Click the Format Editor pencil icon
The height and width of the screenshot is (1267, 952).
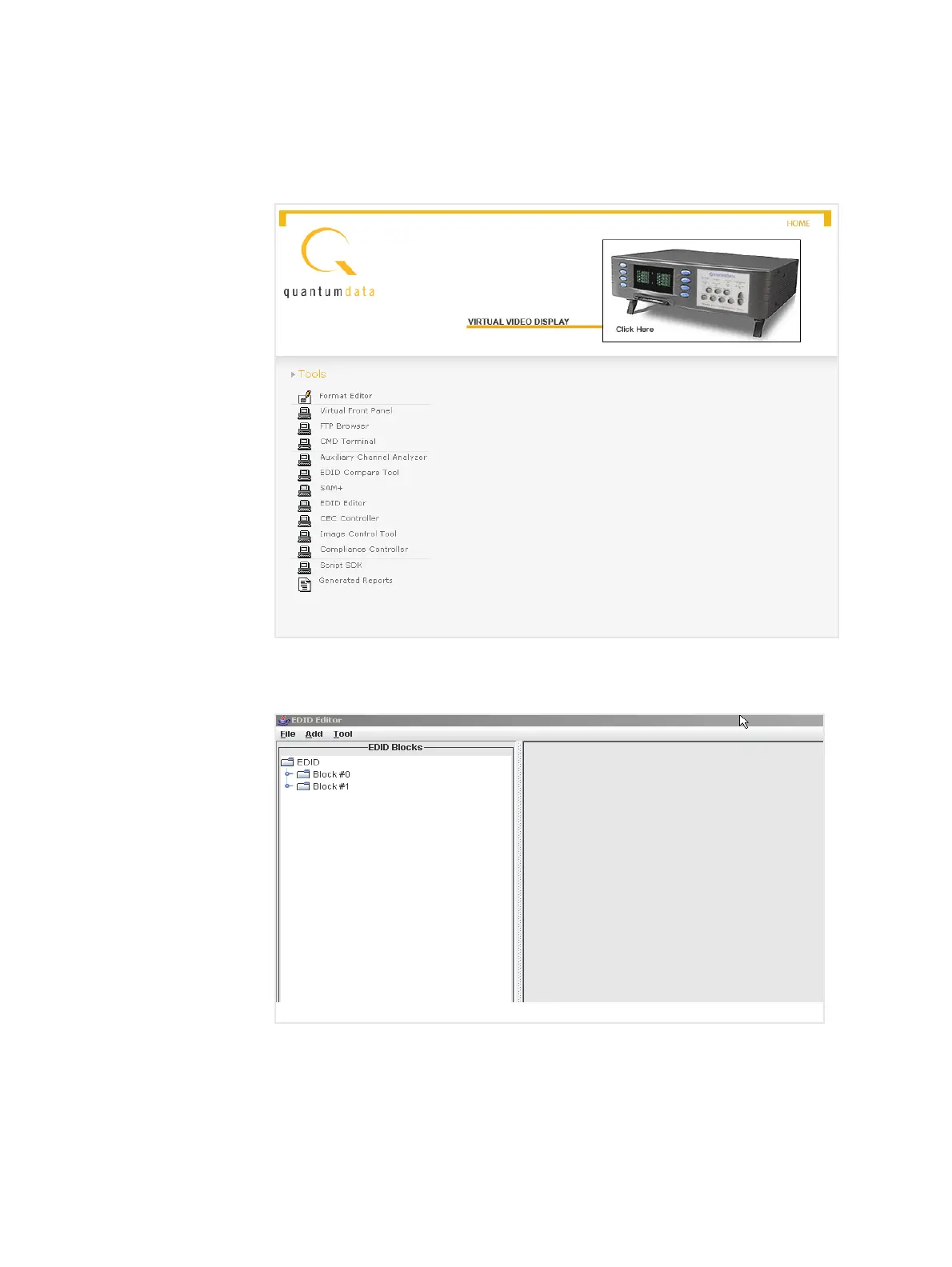tap(304, 397)
